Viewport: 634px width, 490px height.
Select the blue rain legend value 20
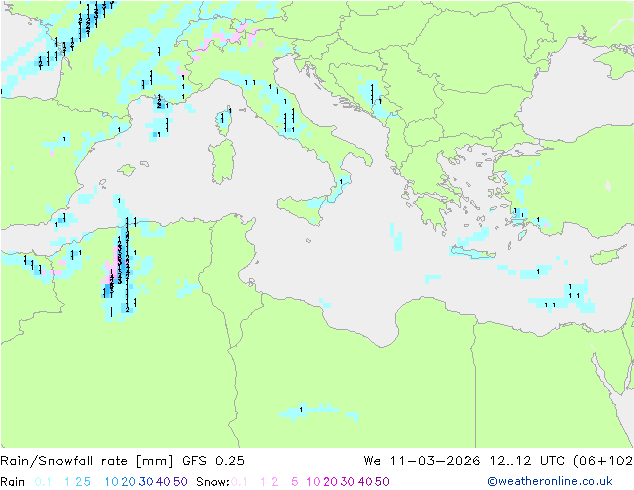tap(129, 482)
